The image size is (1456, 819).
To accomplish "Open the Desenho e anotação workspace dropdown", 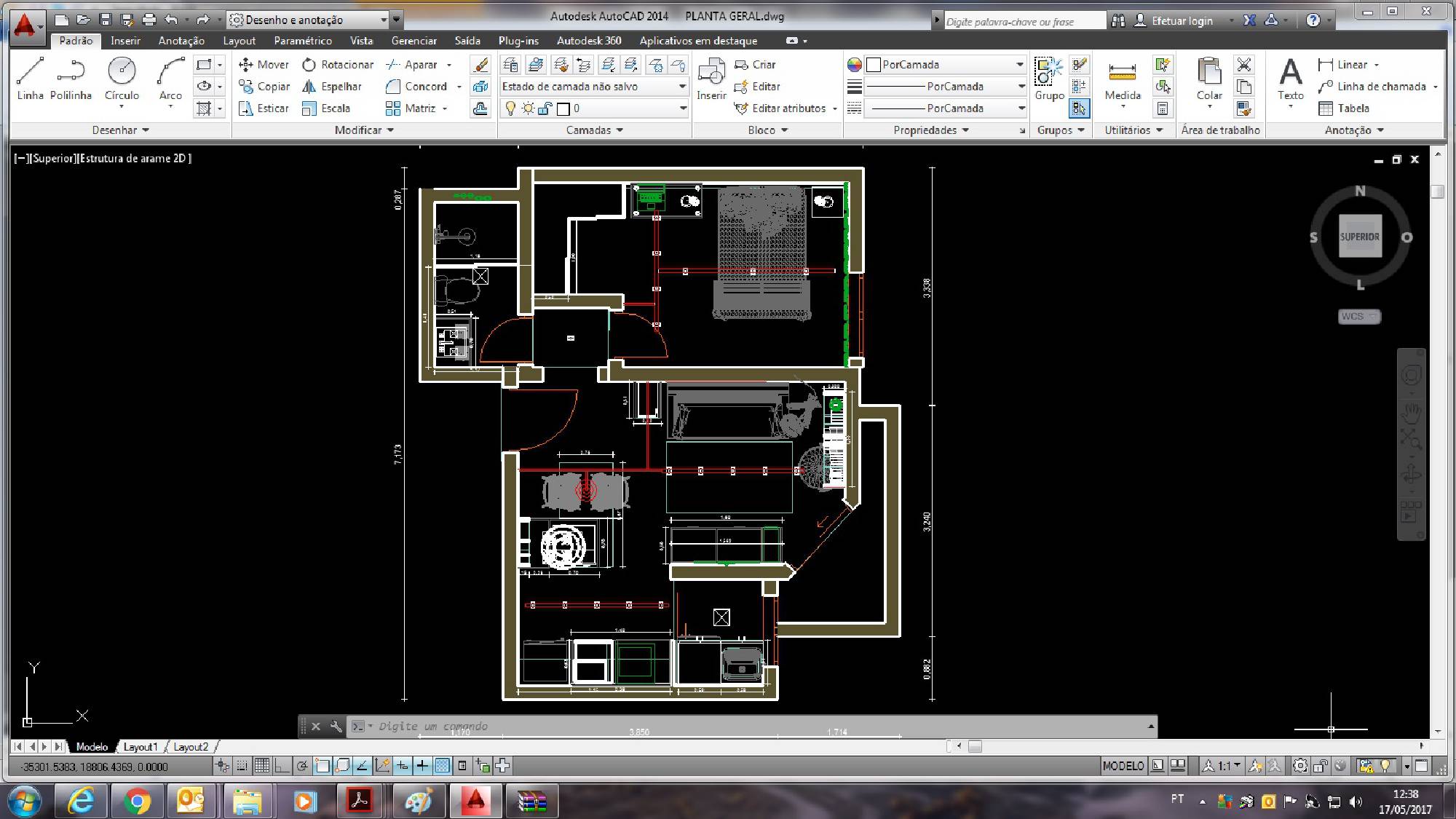I will coord(384,20).
